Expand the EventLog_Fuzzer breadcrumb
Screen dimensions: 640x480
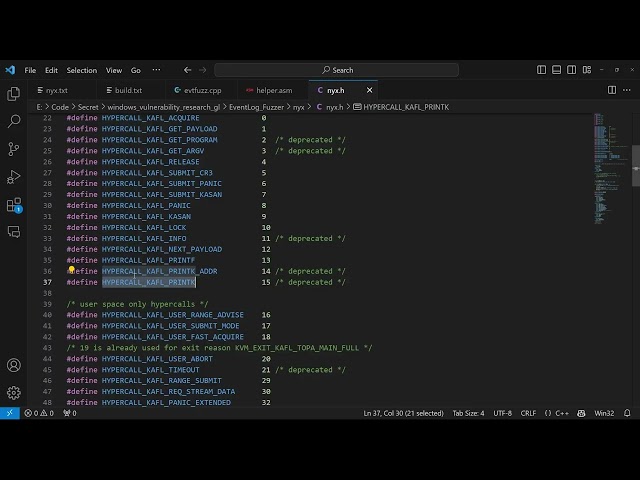(256, 107)
